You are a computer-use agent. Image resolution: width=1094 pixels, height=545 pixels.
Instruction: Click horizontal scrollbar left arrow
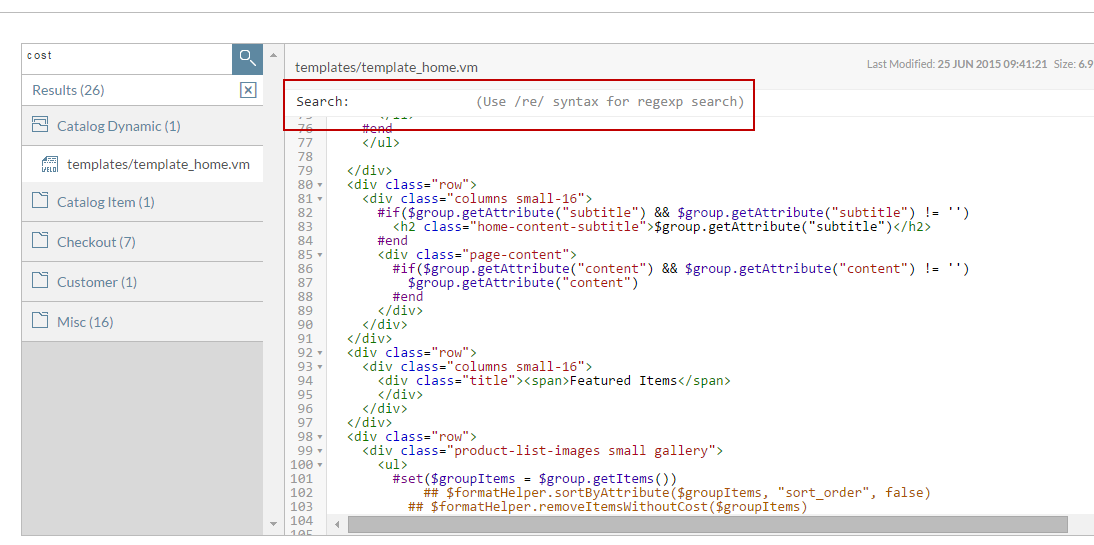(337, 524)
